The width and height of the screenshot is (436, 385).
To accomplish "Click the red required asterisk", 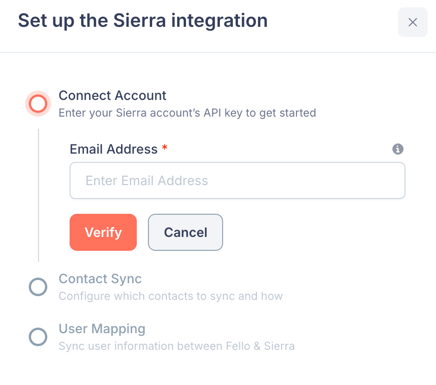I will [164, 147].
